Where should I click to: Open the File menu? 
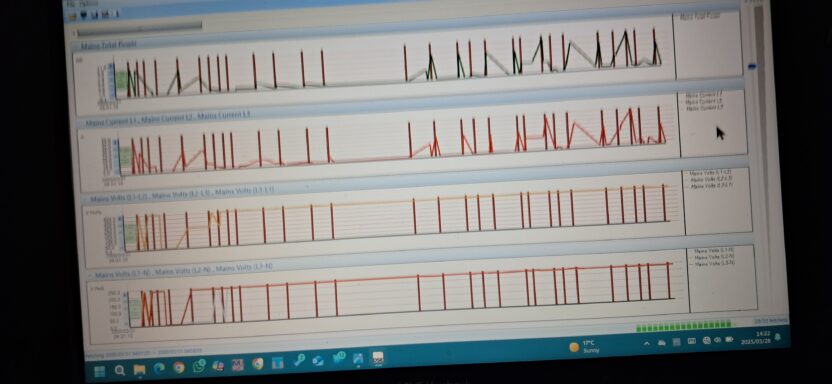point(68,4)
